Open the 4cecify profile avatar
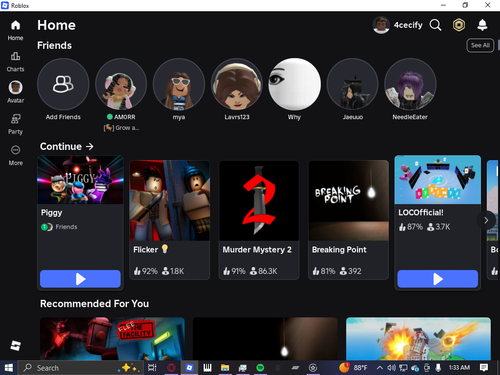The width and height of the screenshot is (500, 375). click(381, 25)
